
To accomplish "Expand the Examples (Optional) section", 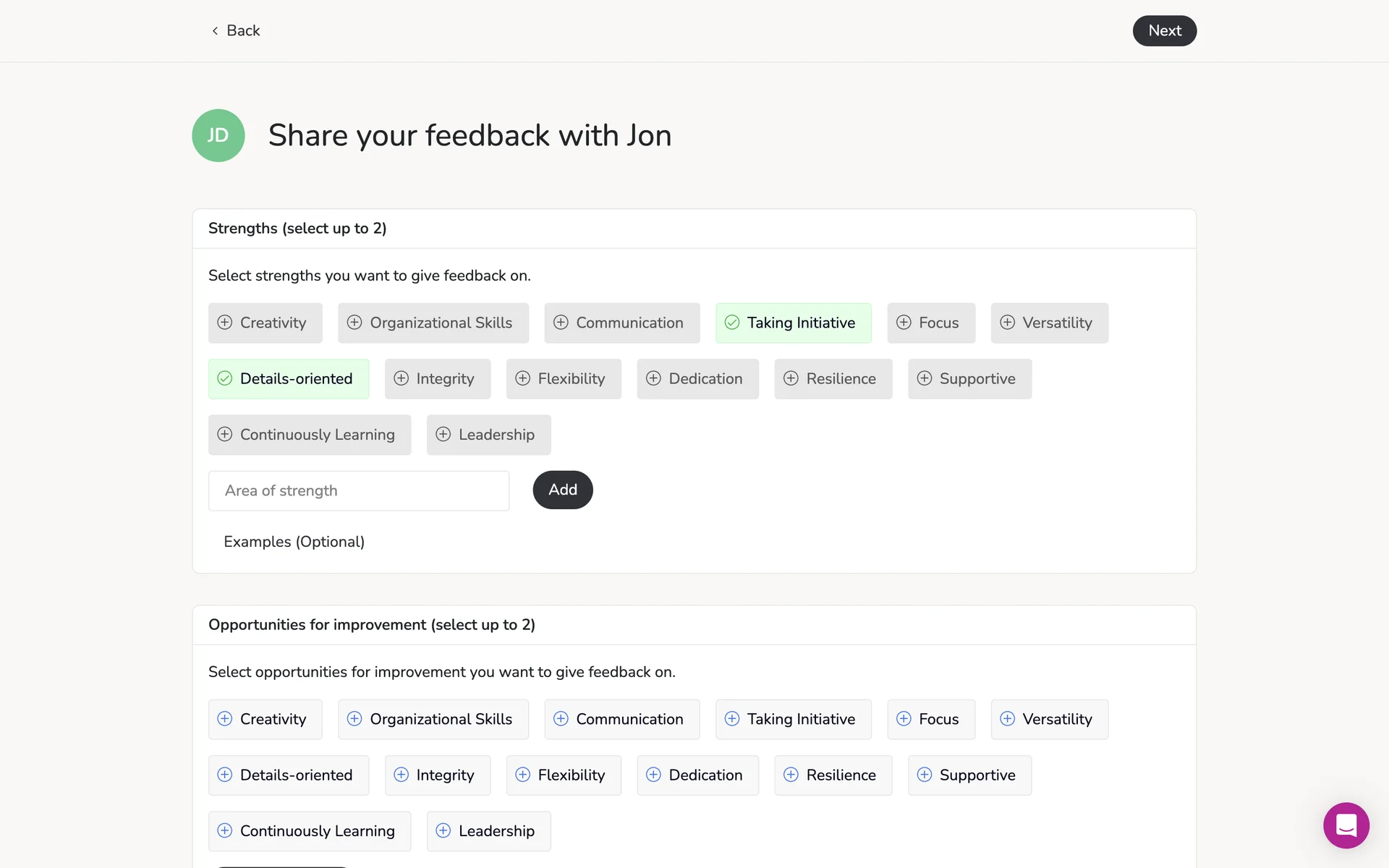I will [294, 542].
